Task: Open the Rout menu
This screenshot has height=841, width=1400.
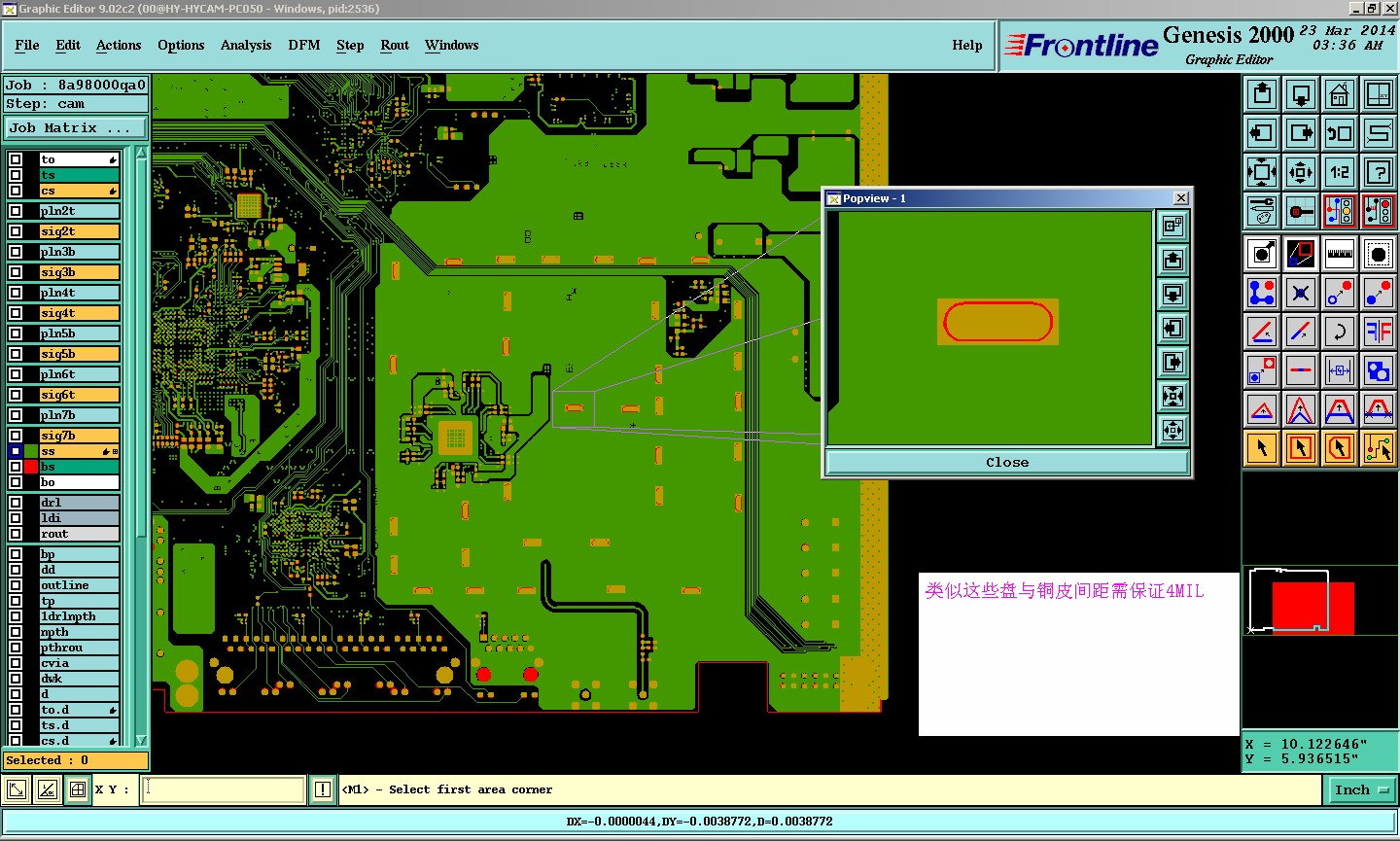Action: click(x=395, y=45)
